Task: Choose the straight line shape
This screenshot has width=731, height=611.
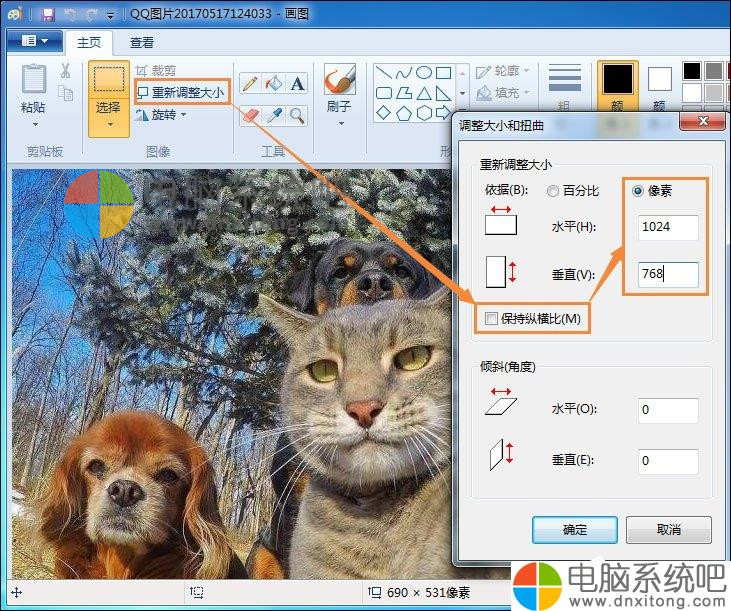Action: (x=383, y=73)
